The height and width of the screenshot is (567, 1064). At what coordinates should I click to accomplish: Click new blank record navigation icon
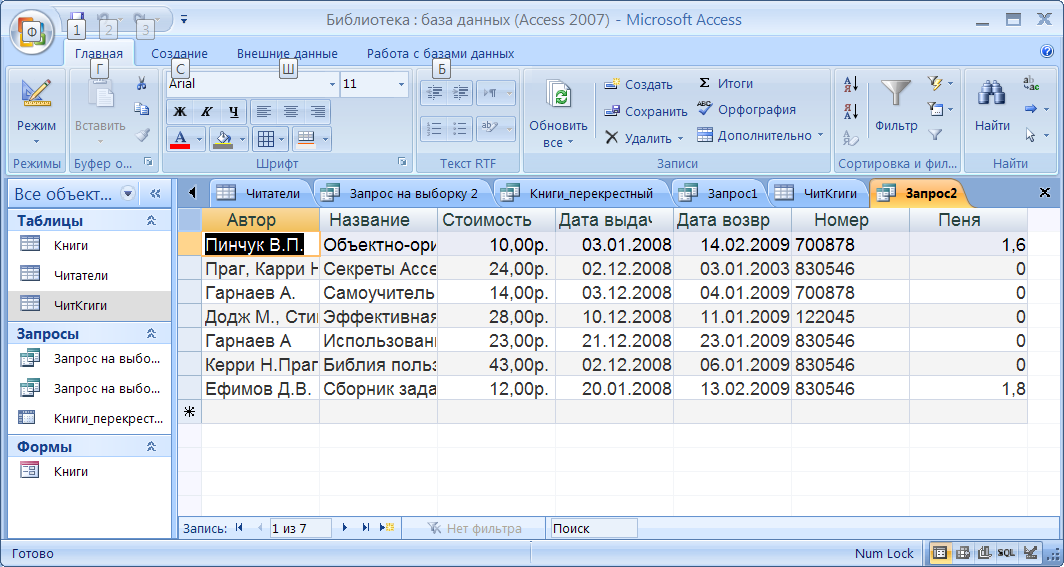pyautogui.click(x=387, y=528)
